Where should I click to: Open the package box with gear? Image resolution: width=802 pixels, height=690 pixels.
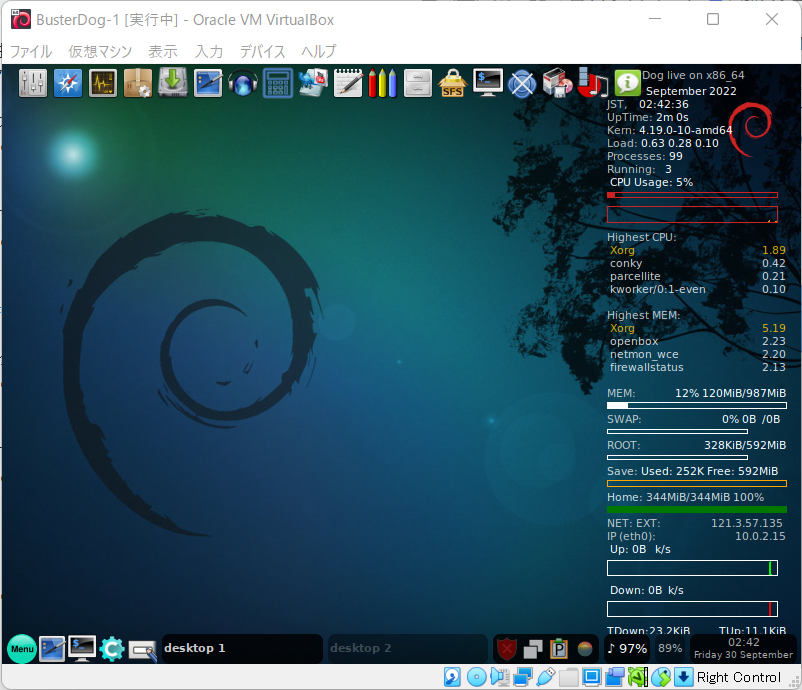click(x=138, y=83)
